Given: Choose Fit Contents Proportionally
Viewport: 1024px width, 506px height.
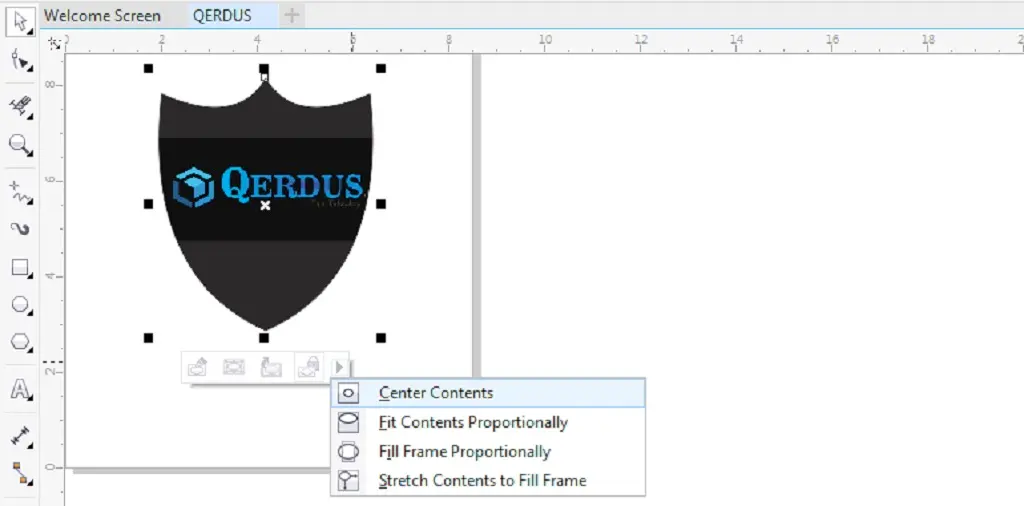Looking at the screenshot, I should tap(488, 422).
